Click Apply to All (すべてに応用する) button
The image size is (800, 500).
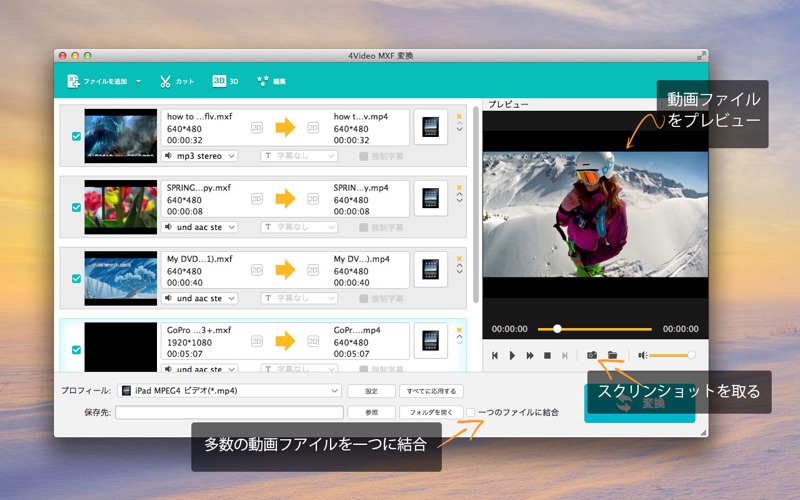click(x=431, y=391)
